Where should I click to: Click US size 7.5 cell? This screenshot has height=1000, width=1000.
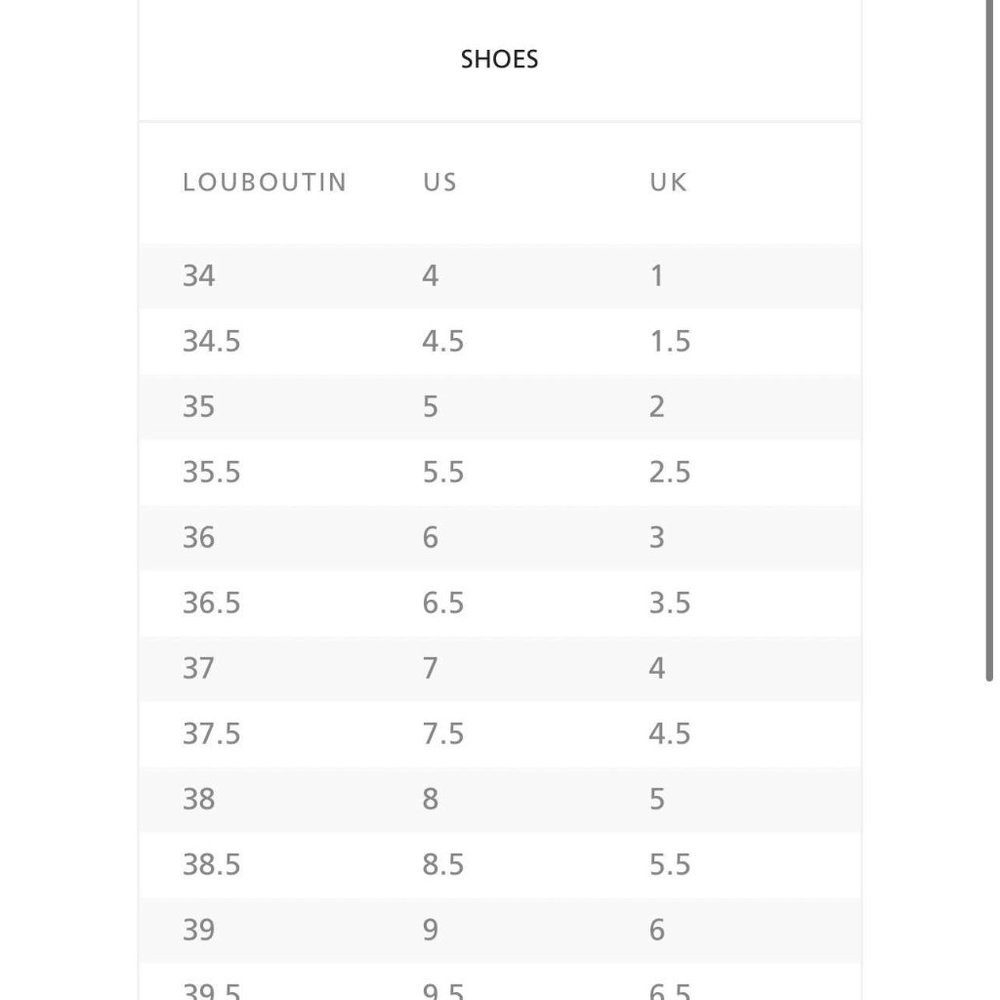pyautogui.click(x=443, y=733)
